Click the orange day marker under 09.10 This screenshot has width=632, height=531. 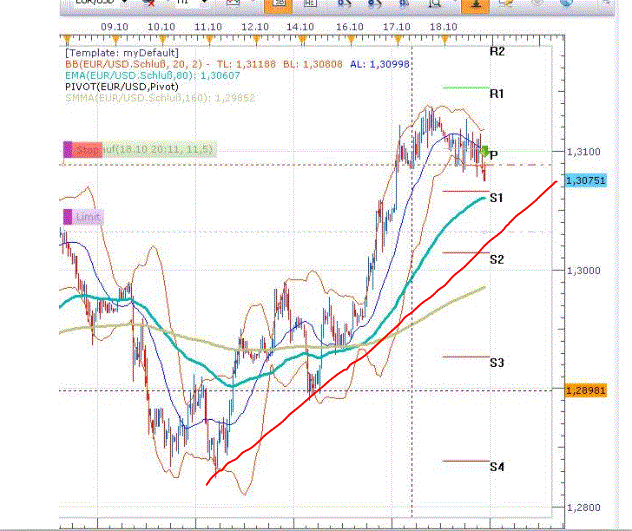(x=116, y=40)
